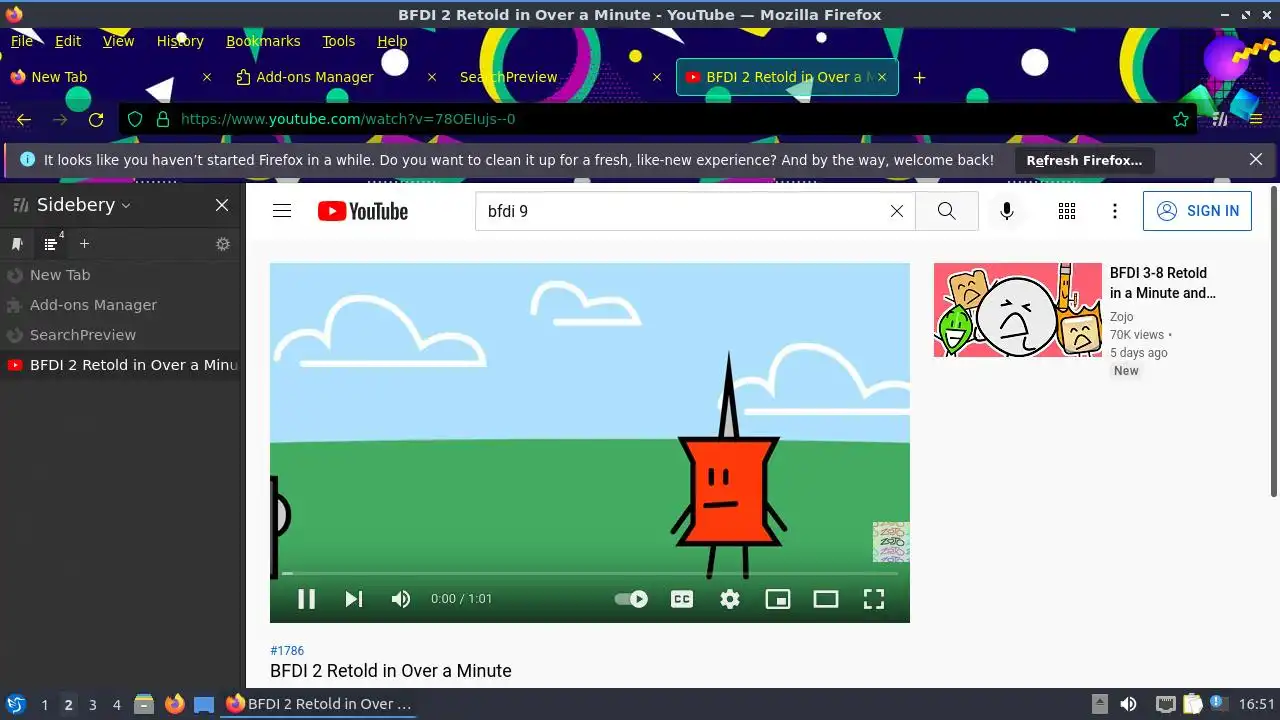
Task: Open the Zojo channel link
Action: click(1121, 317)
